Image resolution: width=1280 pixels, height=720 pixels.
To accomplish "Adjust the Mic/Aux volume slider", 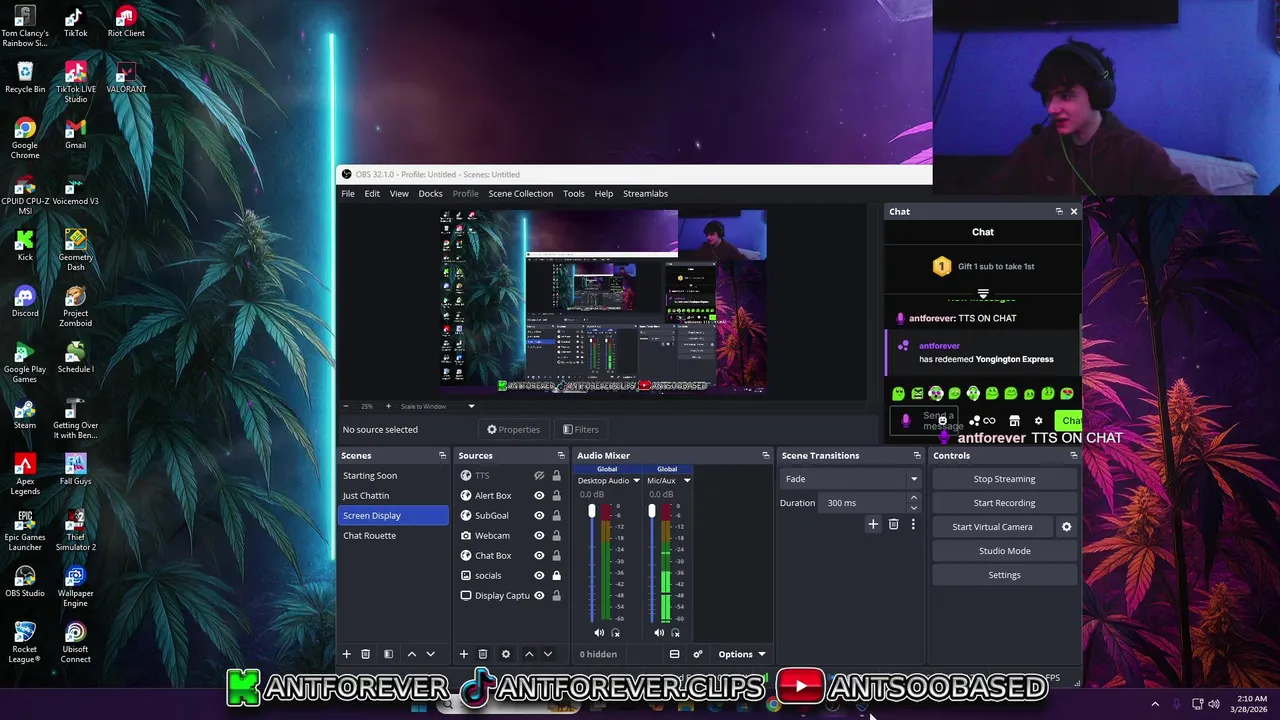I will tap(651, 512).
